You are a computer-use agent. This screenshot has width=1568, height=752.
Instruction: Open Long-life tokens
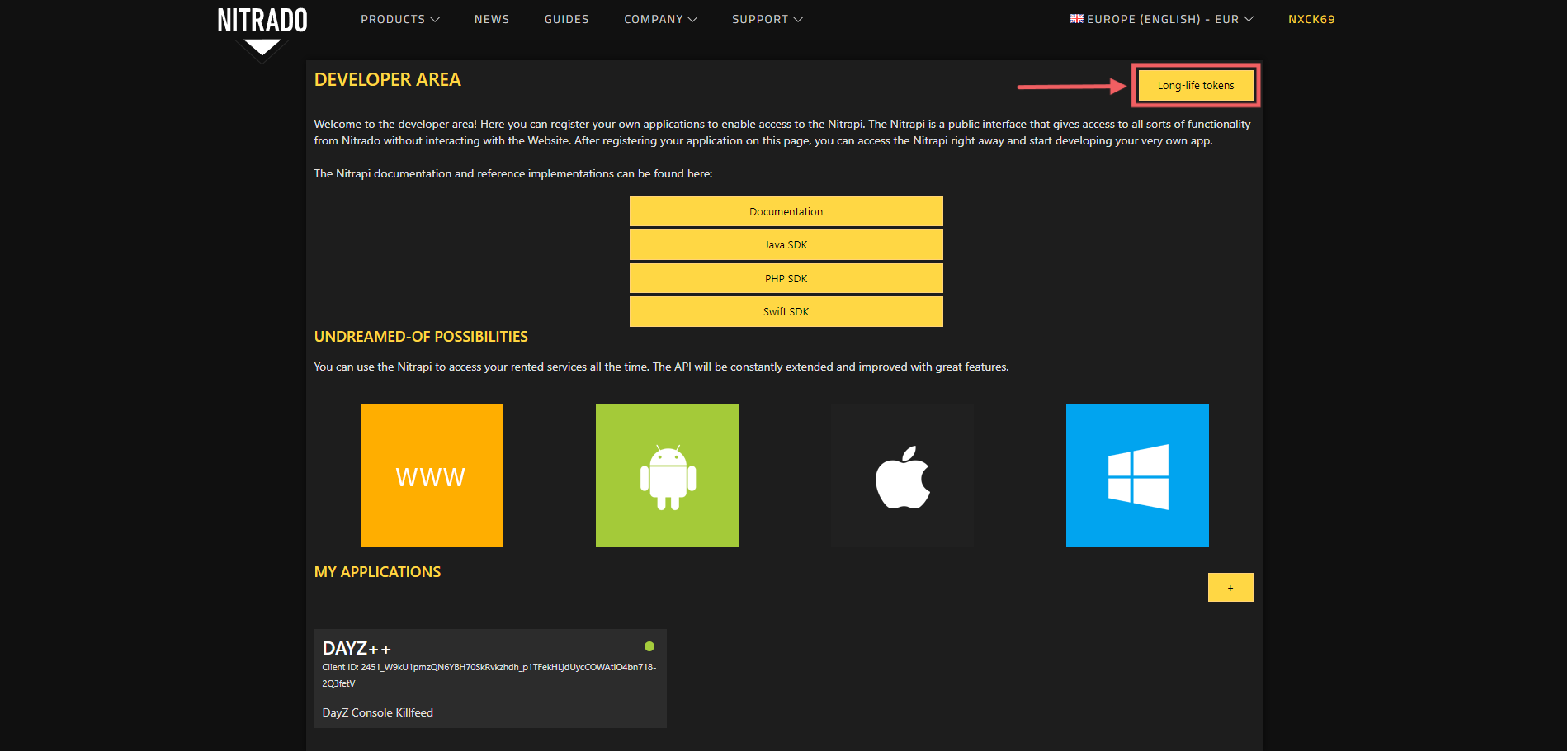tap(1196, 85)
